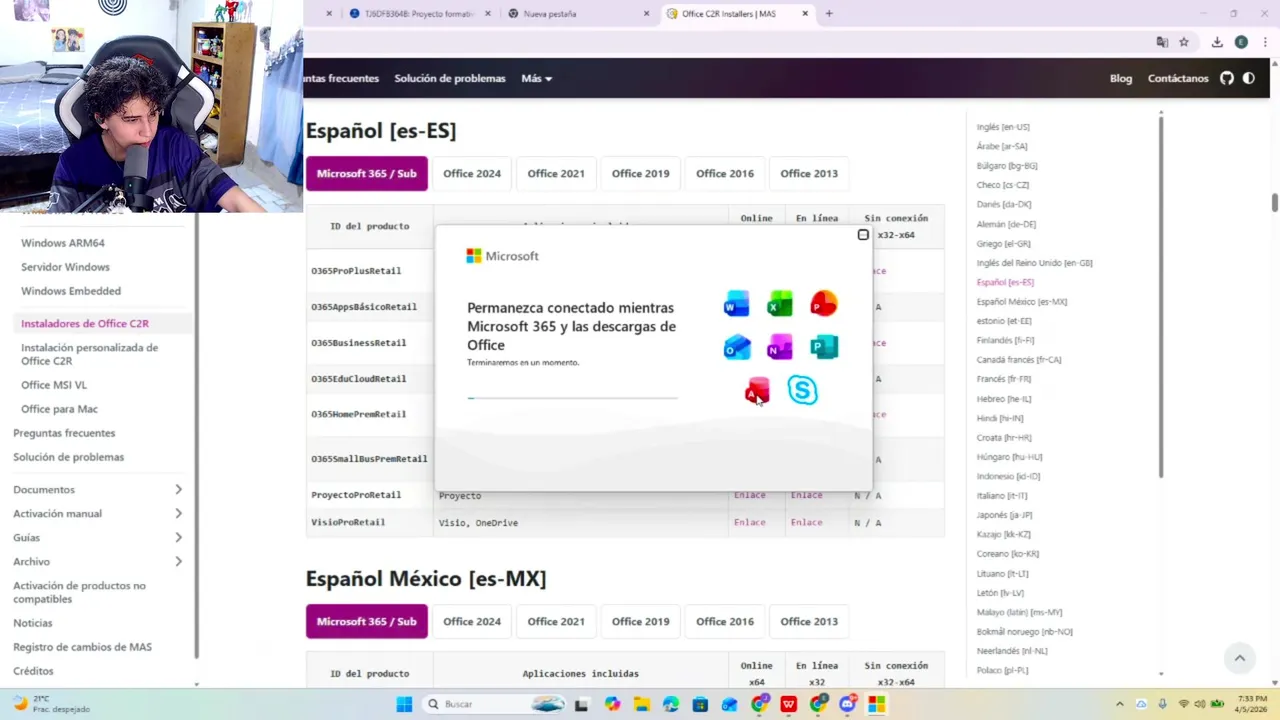The width and height of the screenshot is (1280, 720).
Task: Open the Windows Start button
Action: click(x=404, y=704)
